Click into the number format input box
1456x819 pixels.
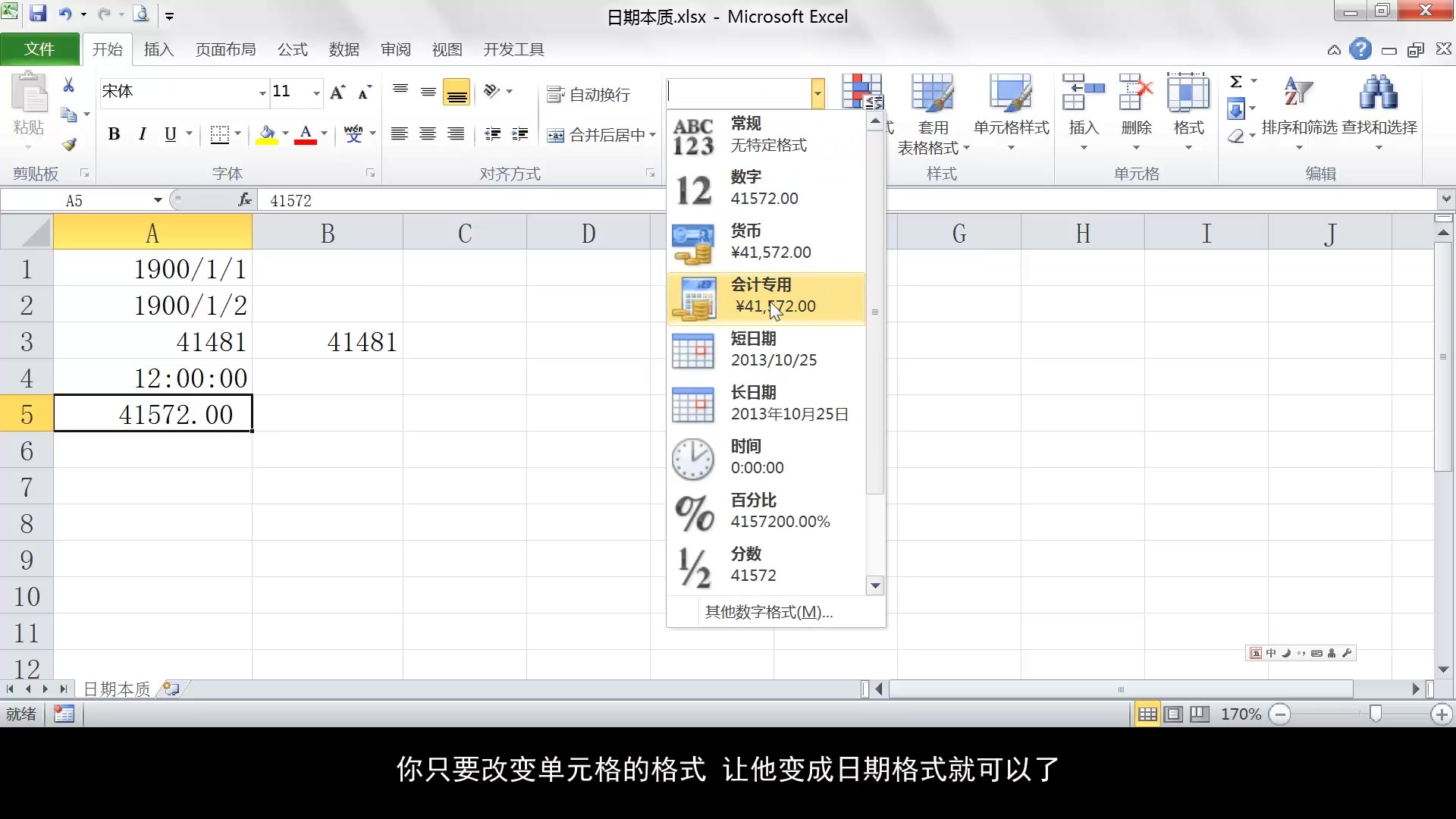739,94
